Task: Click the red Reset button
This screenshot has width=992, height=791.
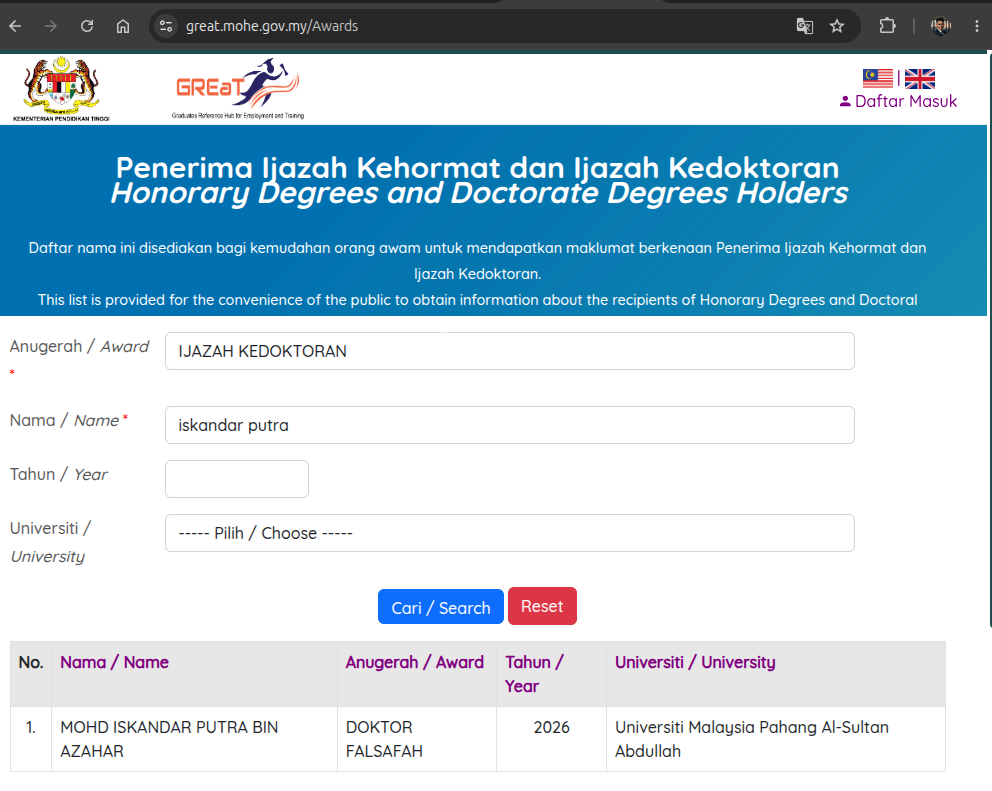Action: (542, 606)
